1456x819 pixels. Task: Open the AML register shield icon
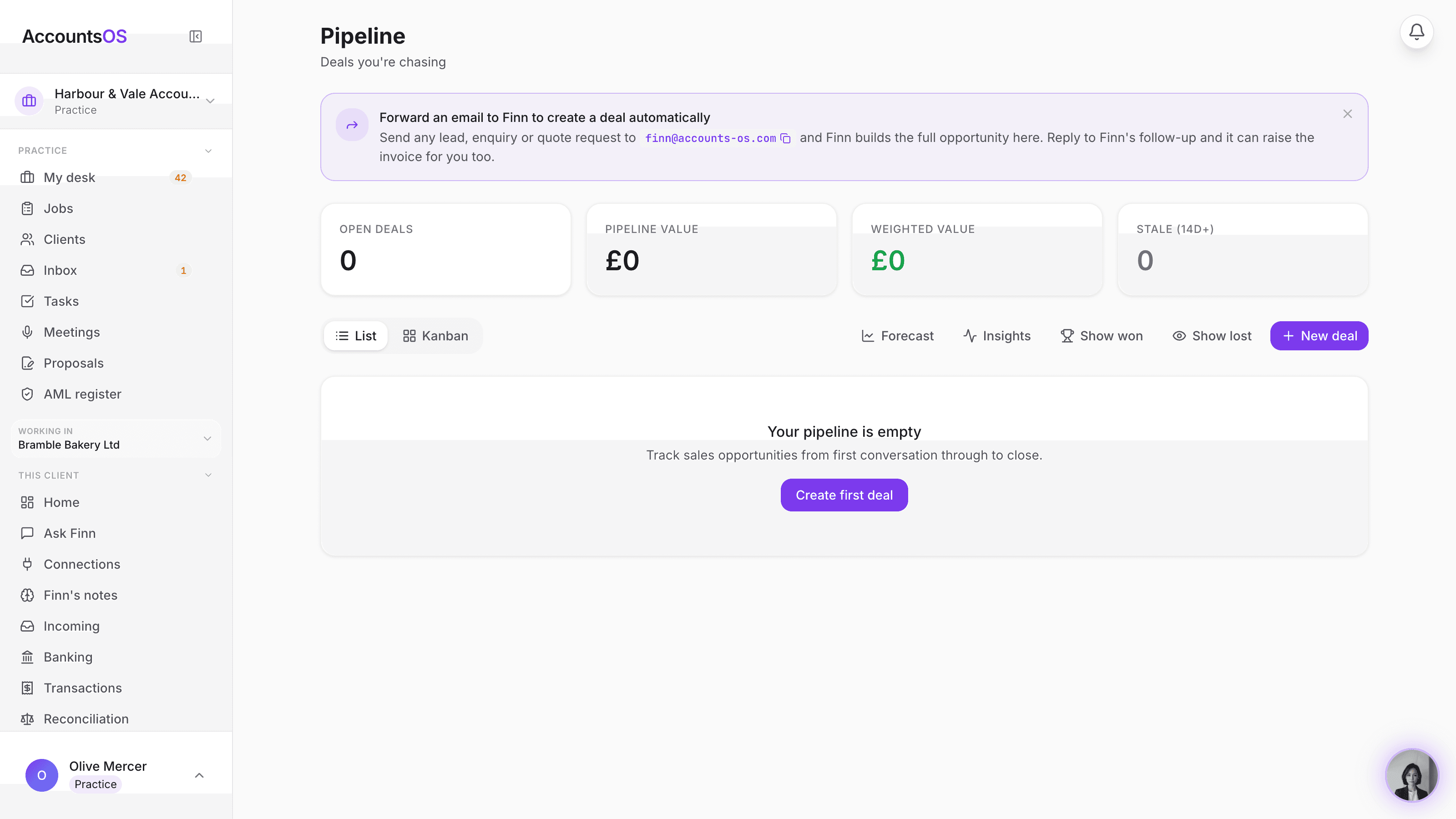[x=27, y=394]
